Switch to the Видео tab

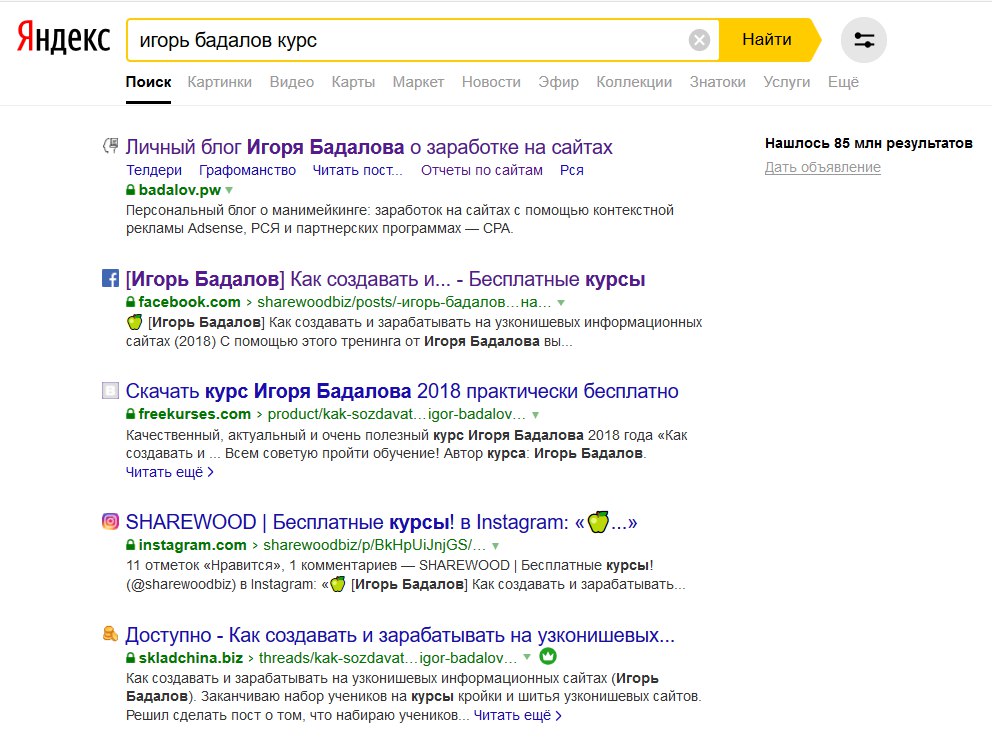pyautogui.click(x=292, y=82)
